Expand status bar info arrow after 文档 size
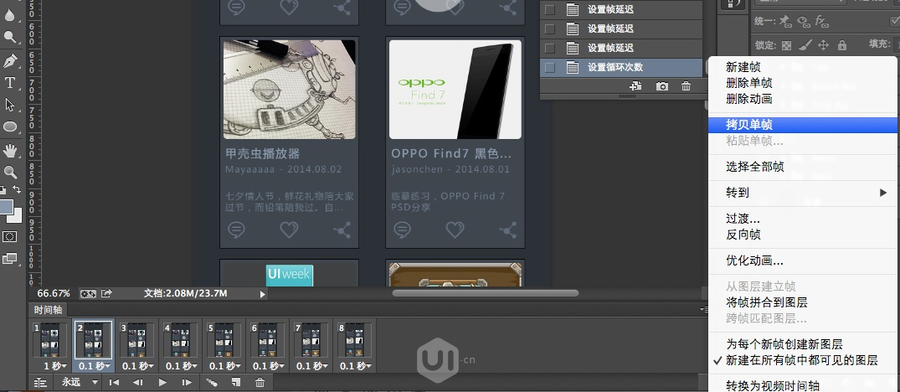 263,294
